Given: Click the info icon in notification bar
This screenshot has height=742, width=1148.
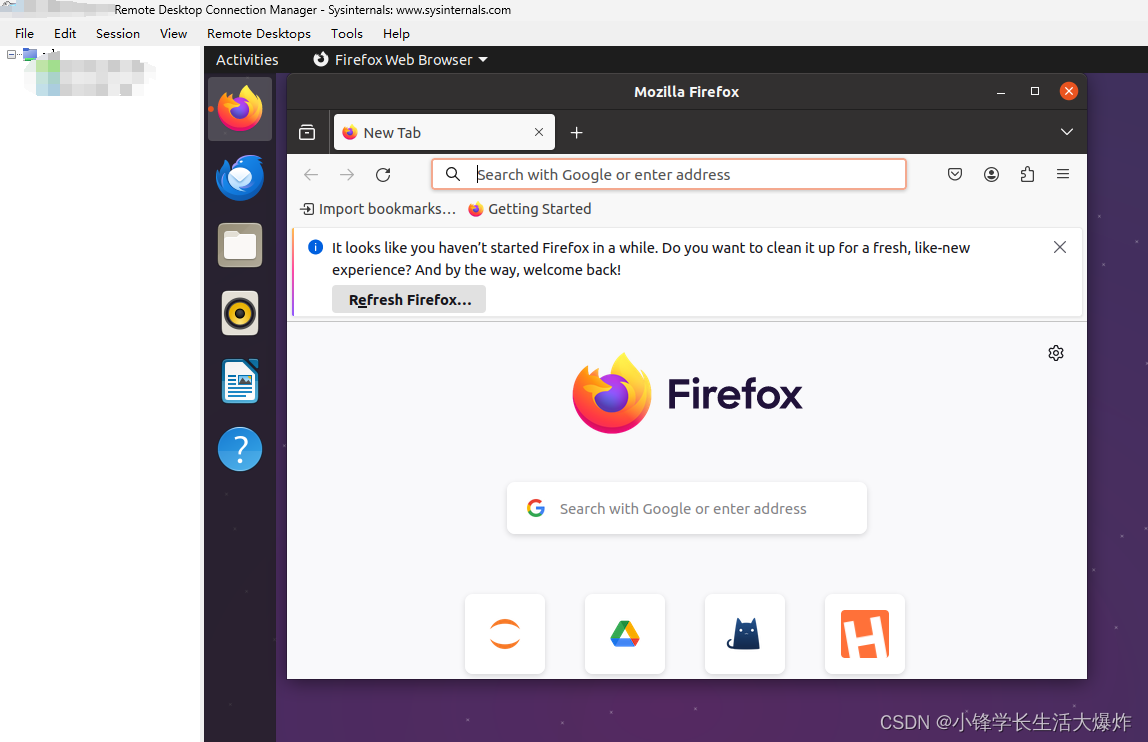Looking at the screenshot, I should [316, 248].
